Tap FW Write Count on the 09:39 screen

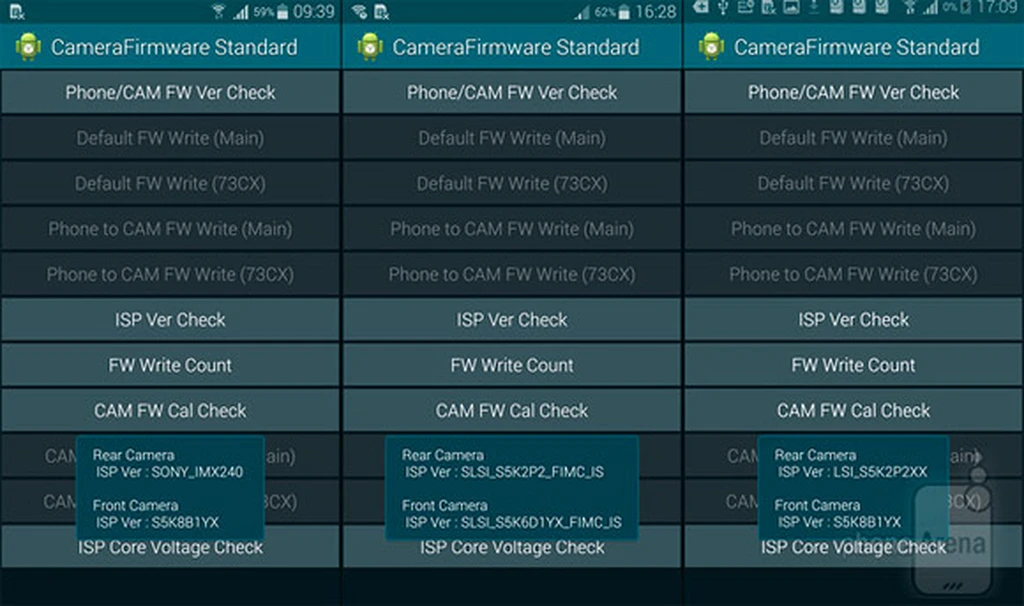point(170,365)
